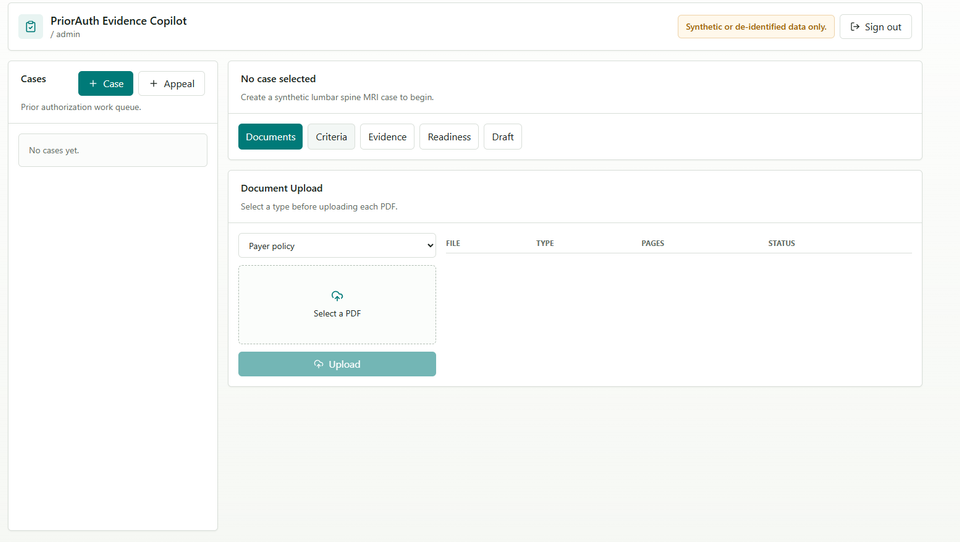Switch to the Criteria tab
Image resolution: width=960 pixels, height=542 pixels.
pyautogui.click(x=331, y=137)
